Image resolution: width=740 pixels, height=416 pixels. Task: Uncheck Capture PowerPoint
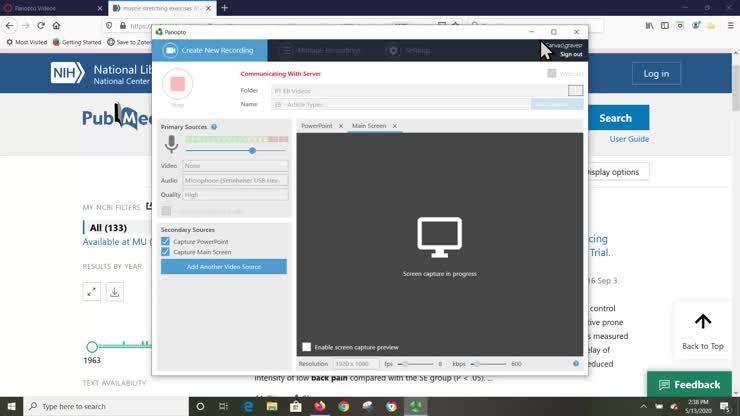[x=166, y=241]
